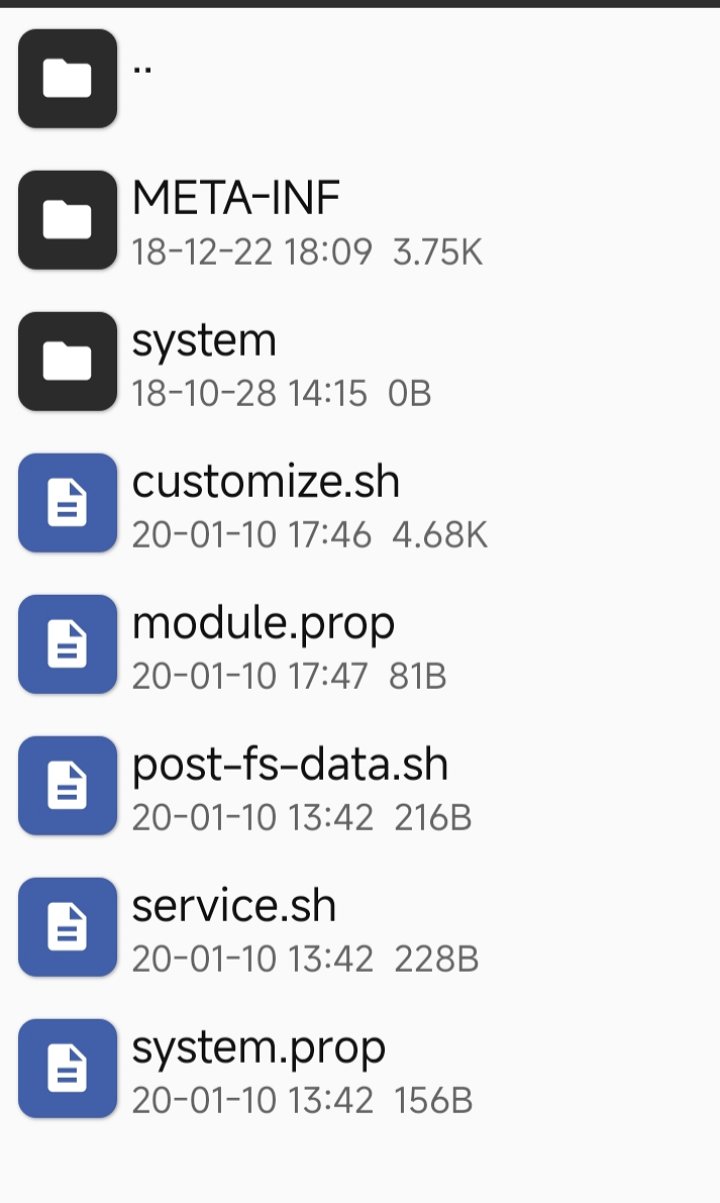Tap the post-fs-data.sh document icon

pyautogui.click(x=67, y=785)
